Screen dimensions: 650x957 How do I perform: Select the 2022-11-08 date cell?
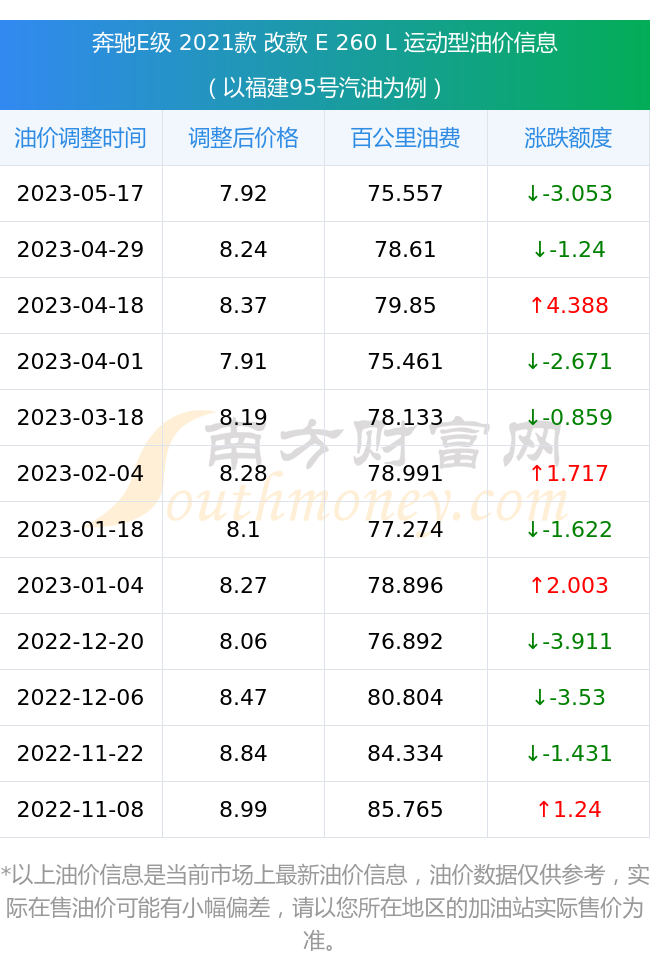[x=81, y=809]
